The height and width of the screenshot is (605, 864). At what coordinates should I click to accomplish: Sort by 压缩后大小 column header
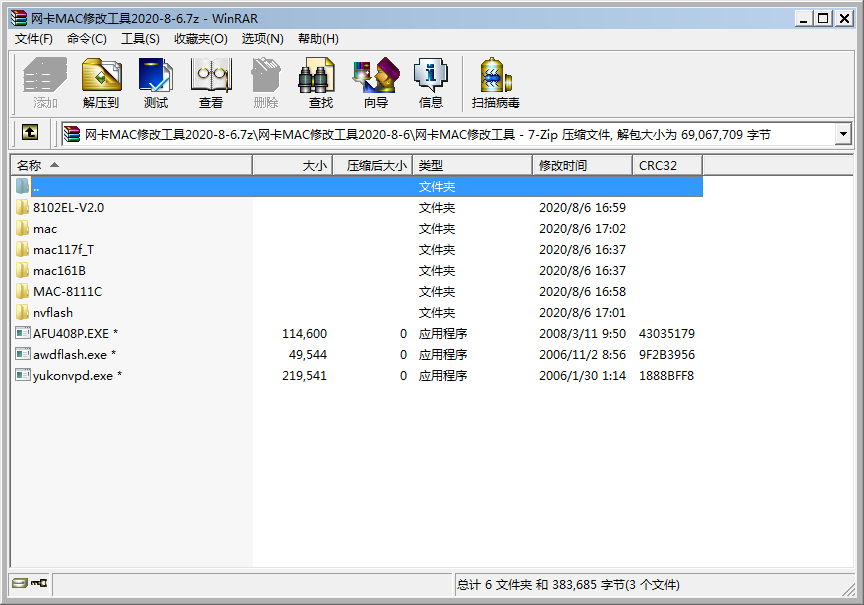coord(372,165)
